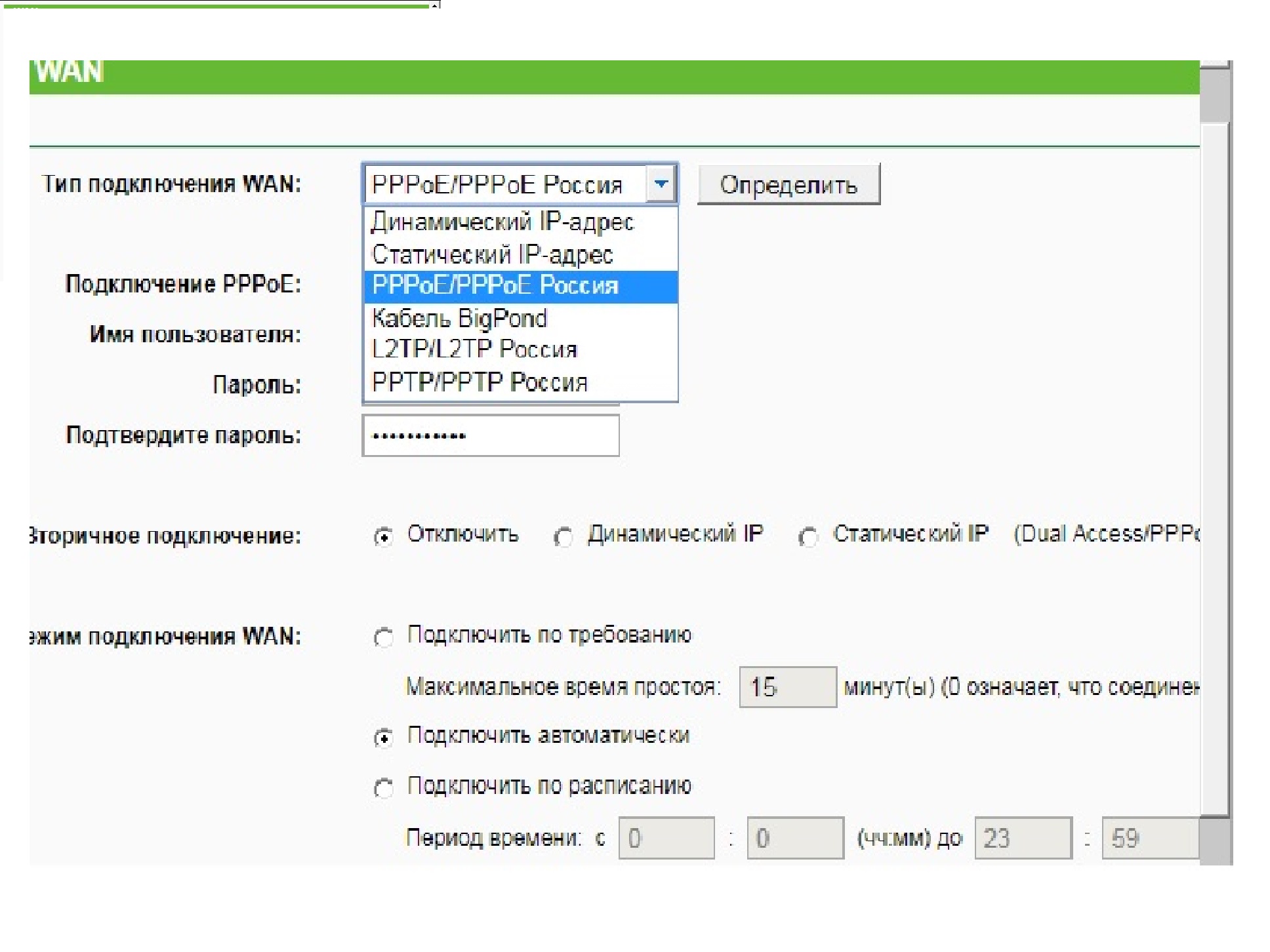Click the end hour field showing 23
This screenshot has width=1270, height=952.
(x=1022, y=838)
